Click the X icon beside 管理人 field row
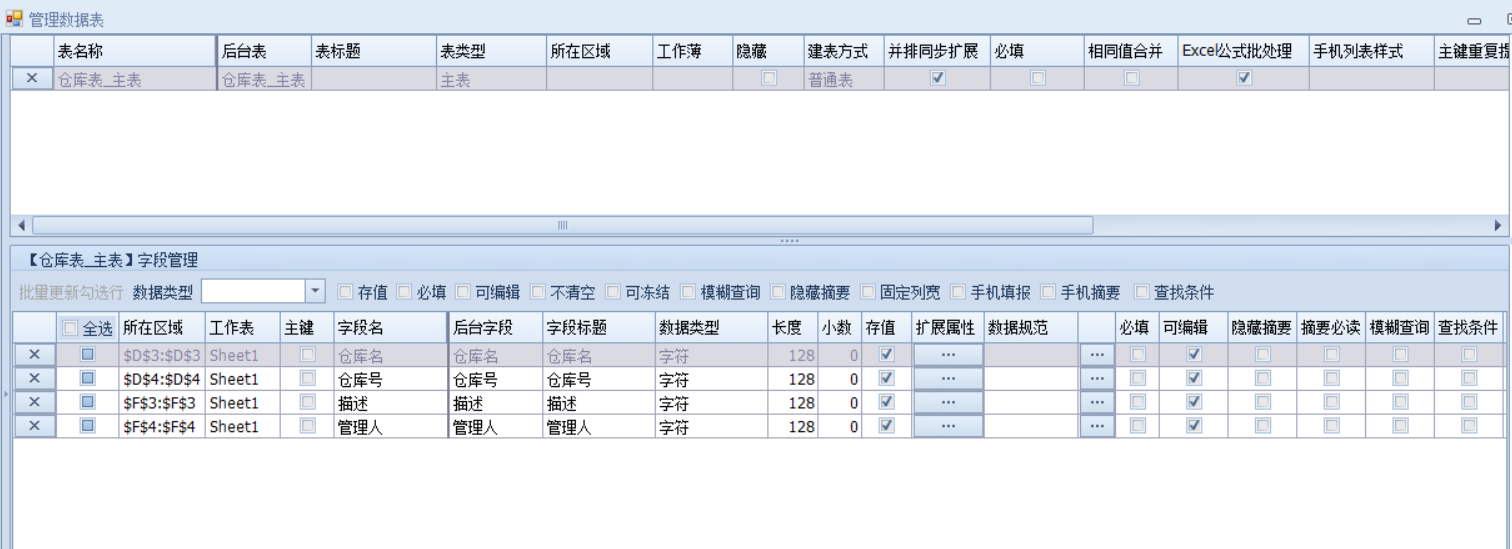The image size is (1512, 549). click(x=34, y=427)
